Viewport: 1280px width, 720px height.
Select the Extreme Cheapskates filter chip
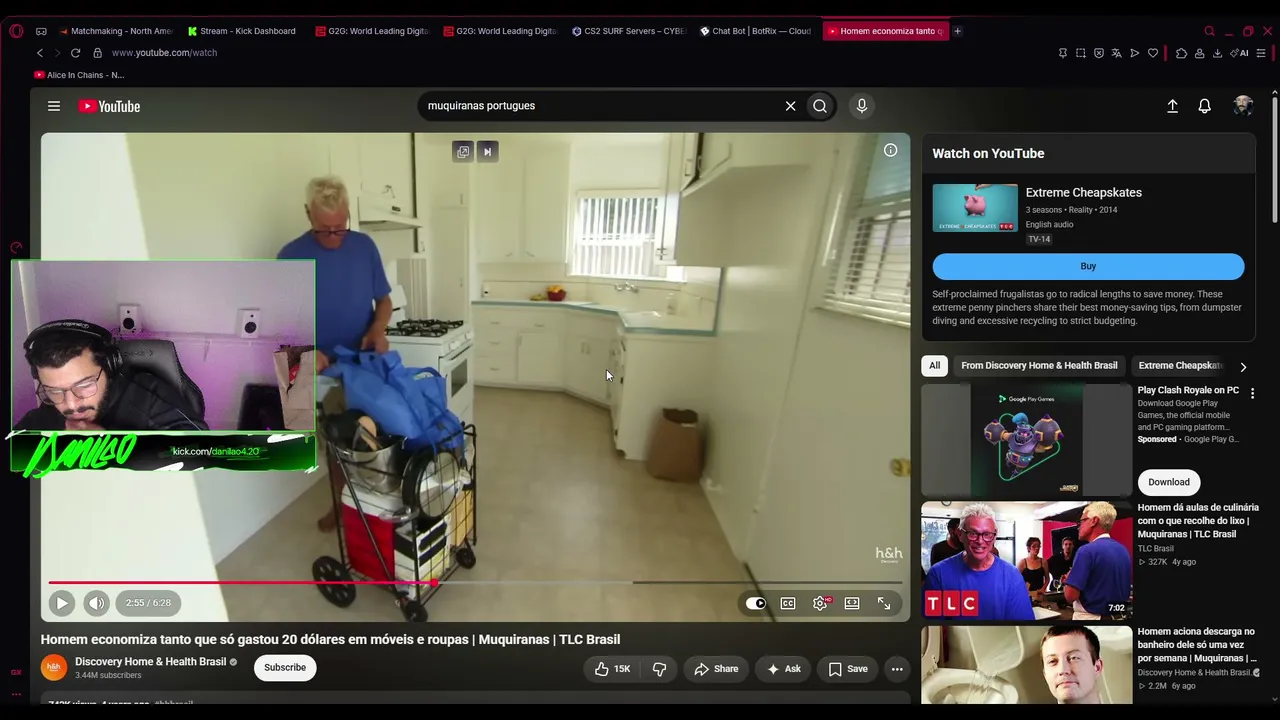1180,366
